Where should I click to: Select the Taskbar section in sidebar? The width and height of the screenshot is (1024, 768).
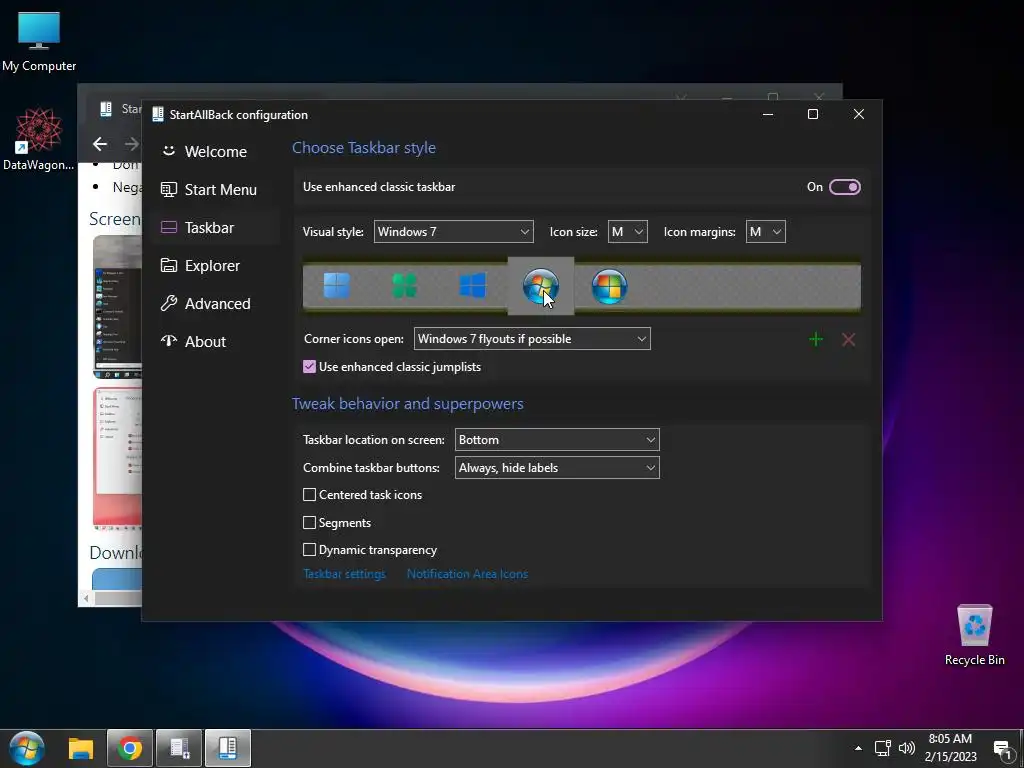pos(216,227)
